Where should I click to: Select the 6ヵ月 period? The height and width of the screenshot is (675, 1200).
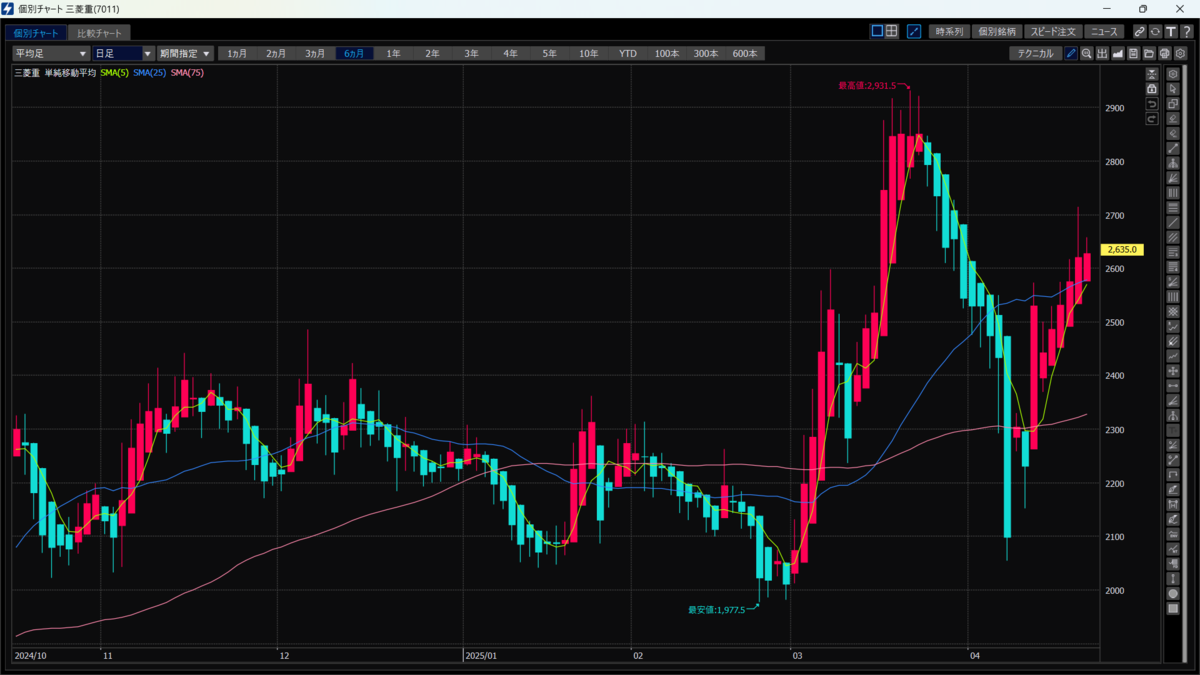(354, 53)
